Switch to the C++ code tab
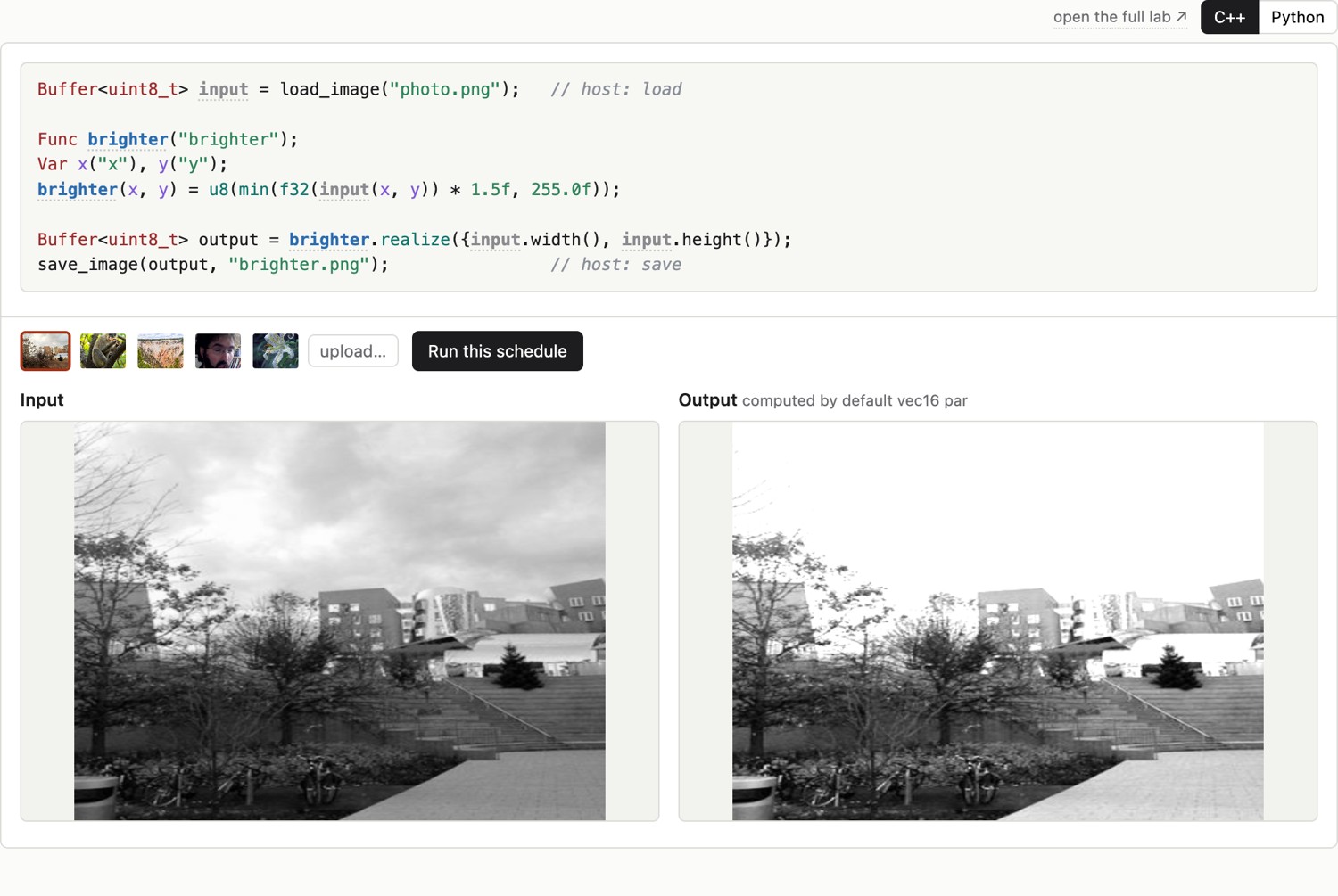The width and height of the screenshot is (1338, 896). (x=1229, y=17)
